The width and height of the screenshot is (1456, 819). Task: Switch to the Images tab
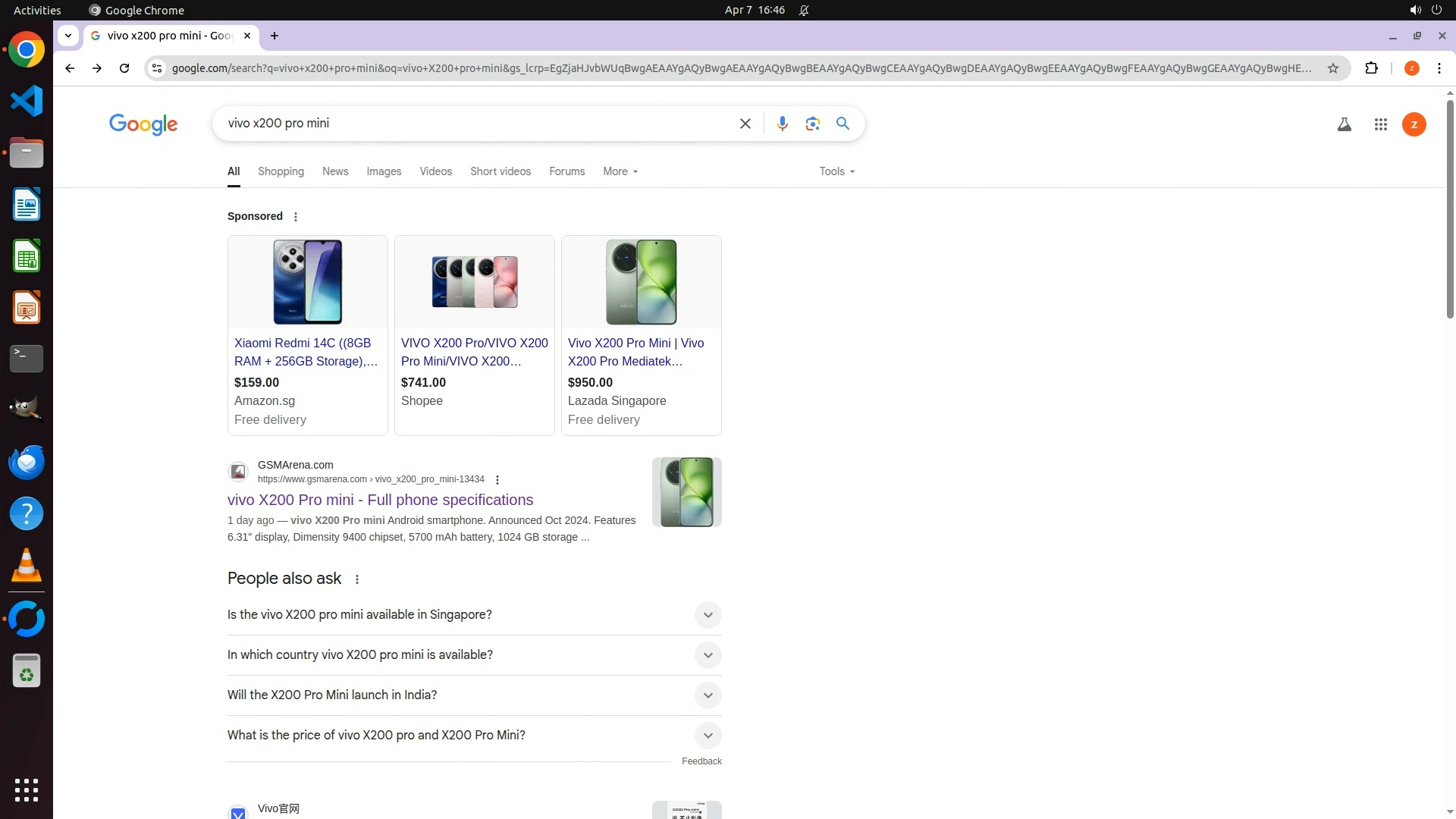coord(384,171)
